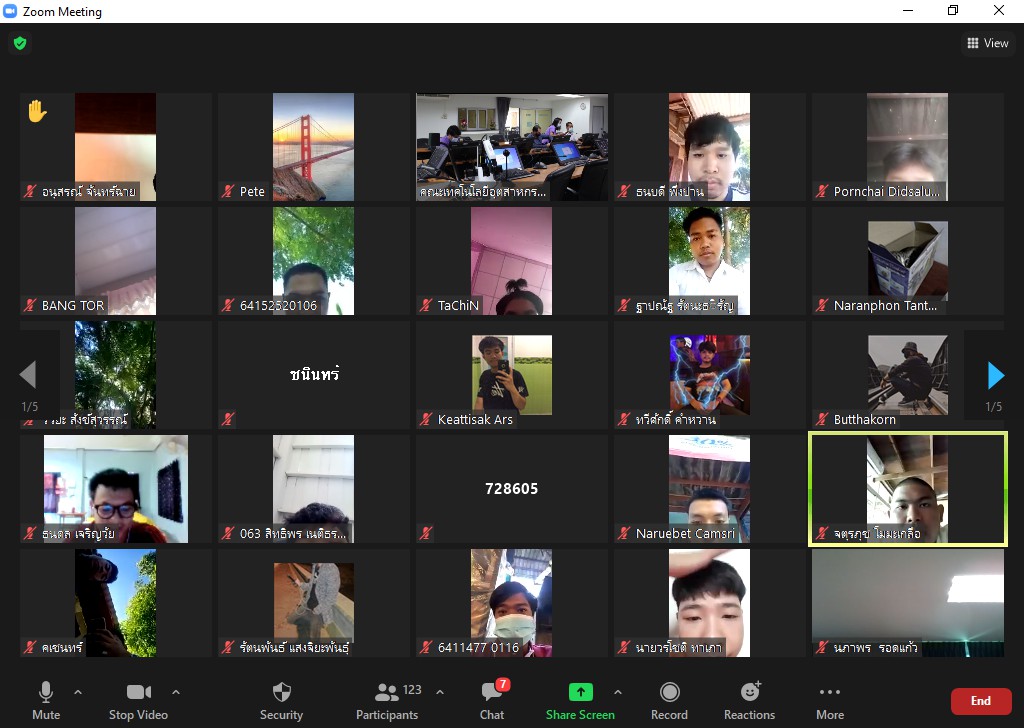The height and width of the screenshot is (728, 1024).
Task: Stop the video camera
Action: click(138, 701)
